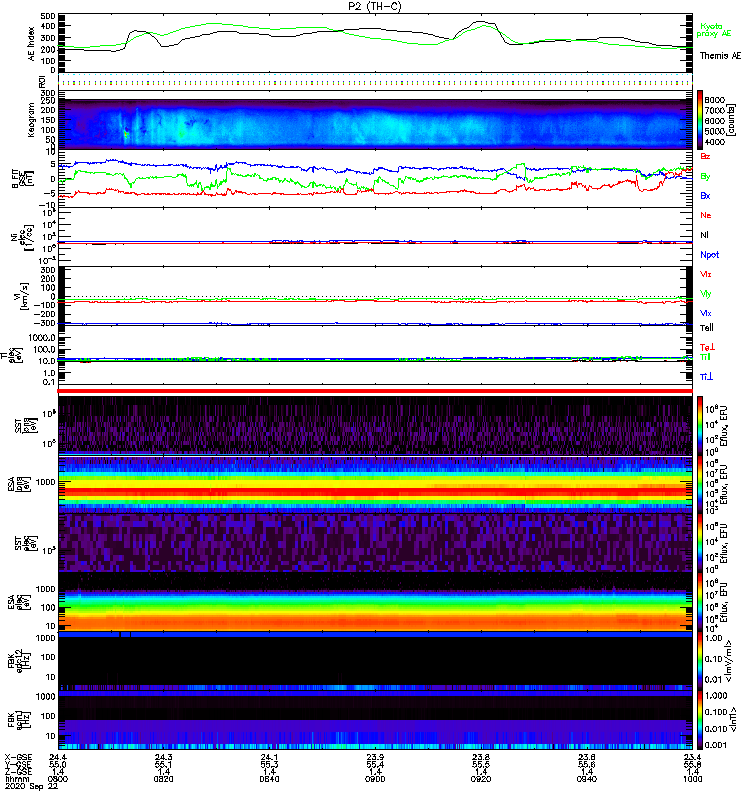Screen dimensions: 750x800
Task: Select the green Kyoto proxy AE legend label
Action: (713, 30)
